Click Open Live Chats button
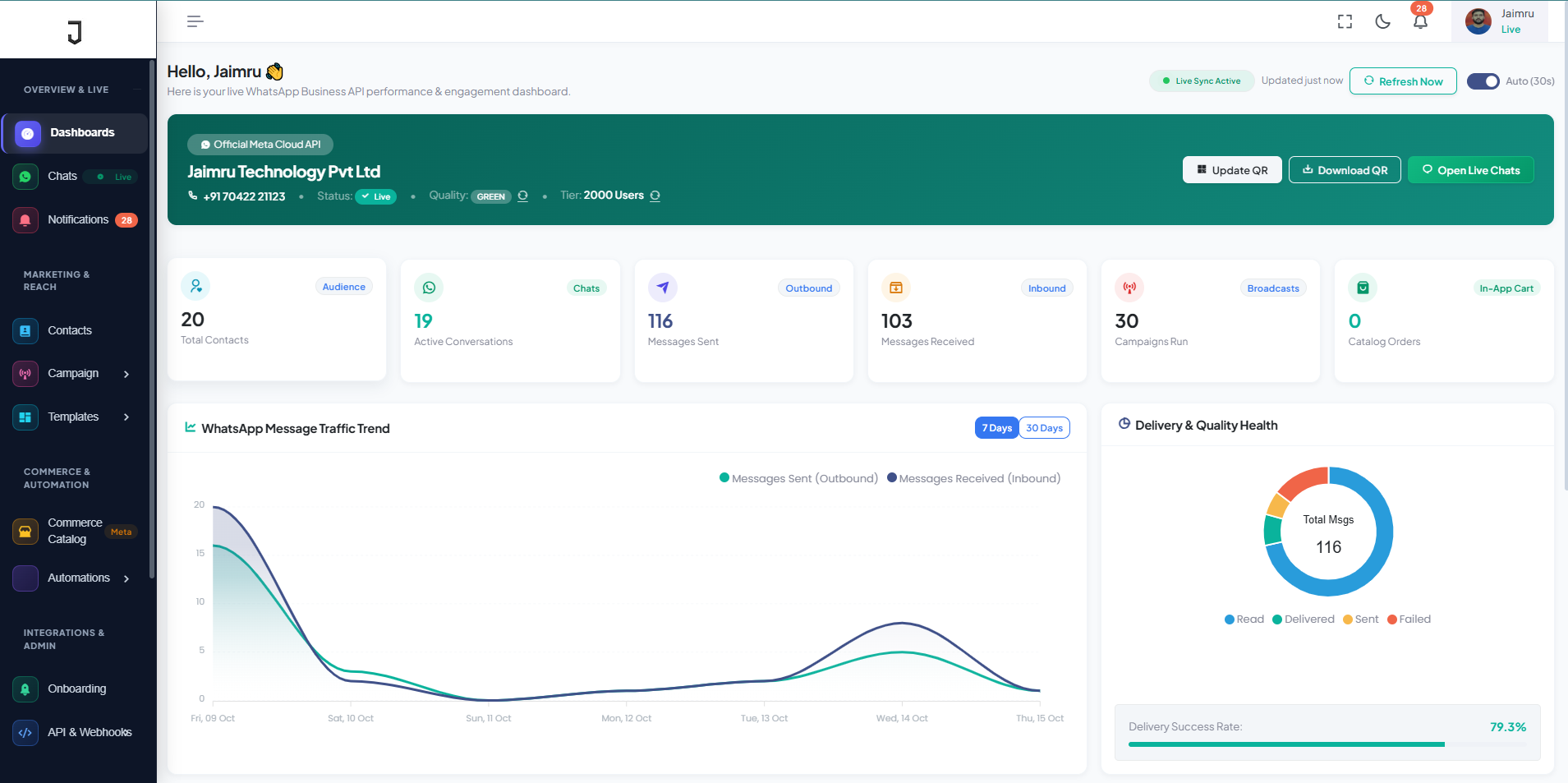This screenshot has height=783, width=1568. pos(1471,170)
